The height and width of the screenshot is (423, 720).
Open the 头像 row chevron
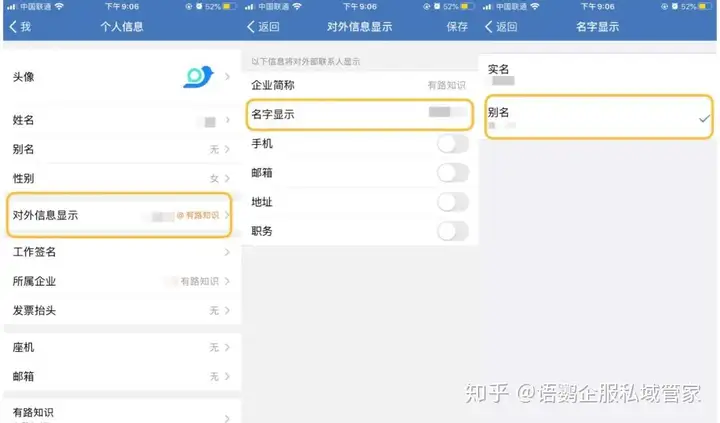pyautogui.click(x=227, y=77)
